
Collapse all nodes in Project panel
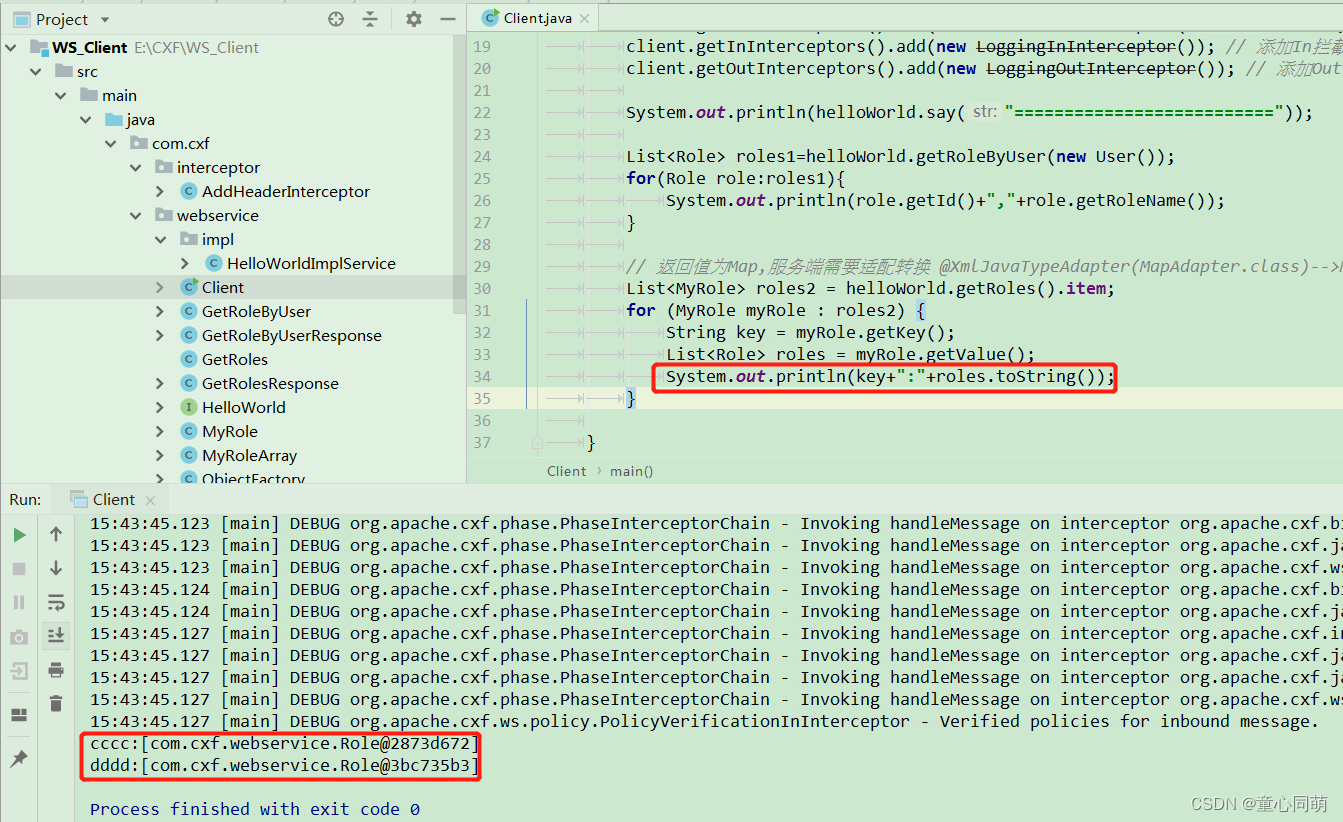click(x=370, y=19)
